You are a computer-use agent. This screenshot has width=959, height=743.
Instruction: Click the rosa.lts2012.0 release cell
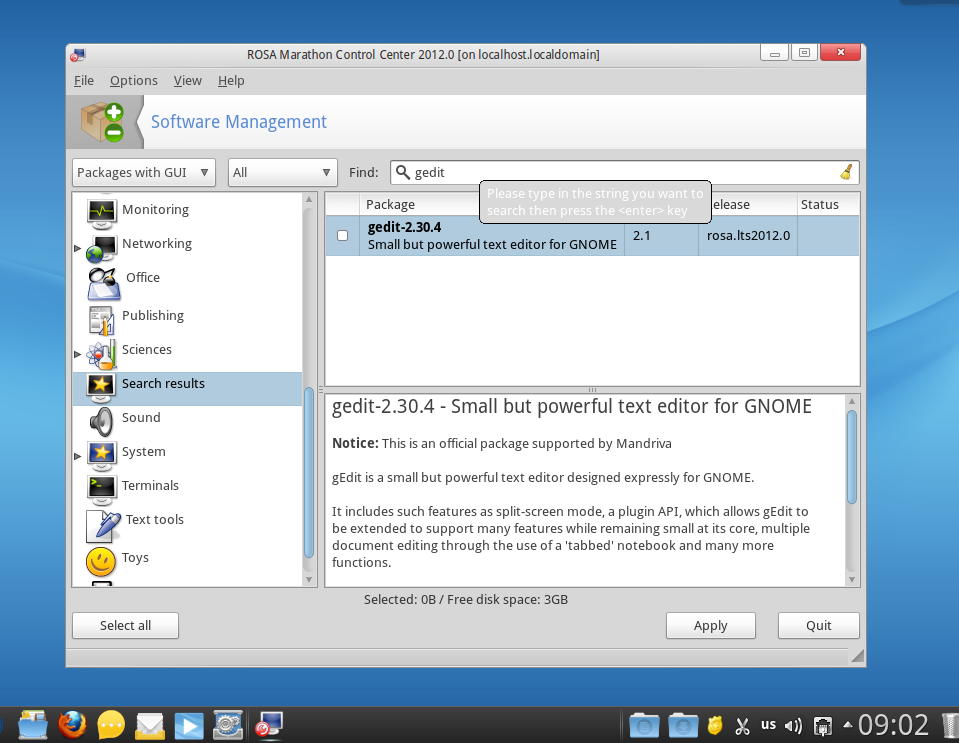click(x=748, y=235)
